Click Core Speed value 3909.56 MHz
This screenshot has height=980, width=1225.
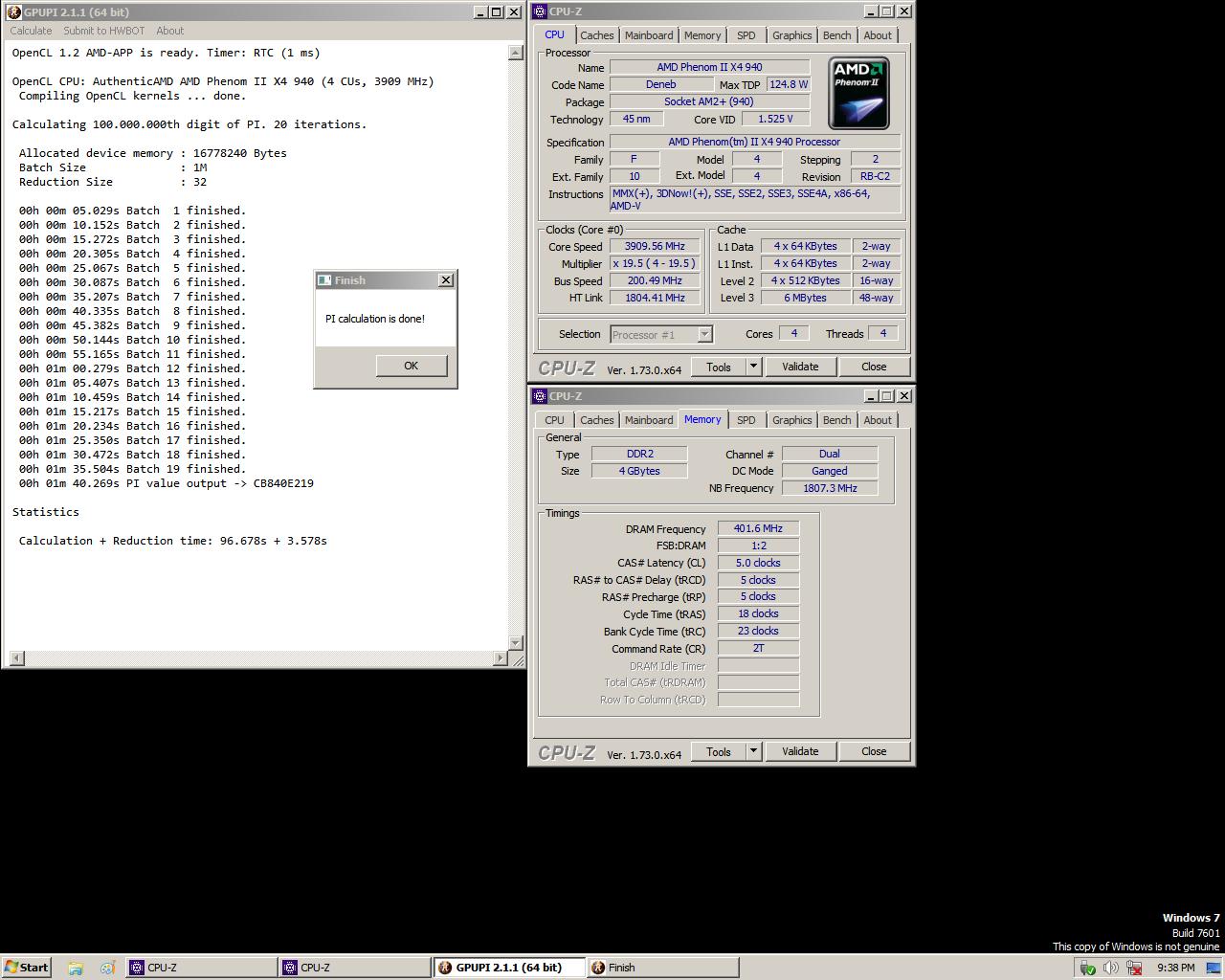pos(655,246)
